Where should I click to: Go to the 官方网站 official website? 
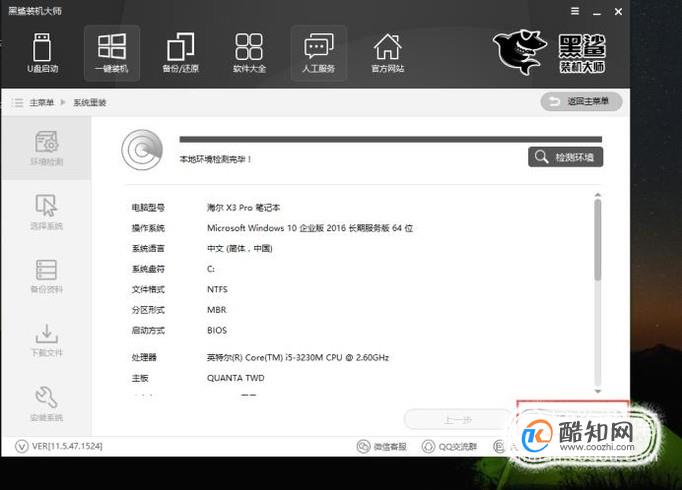388,53
